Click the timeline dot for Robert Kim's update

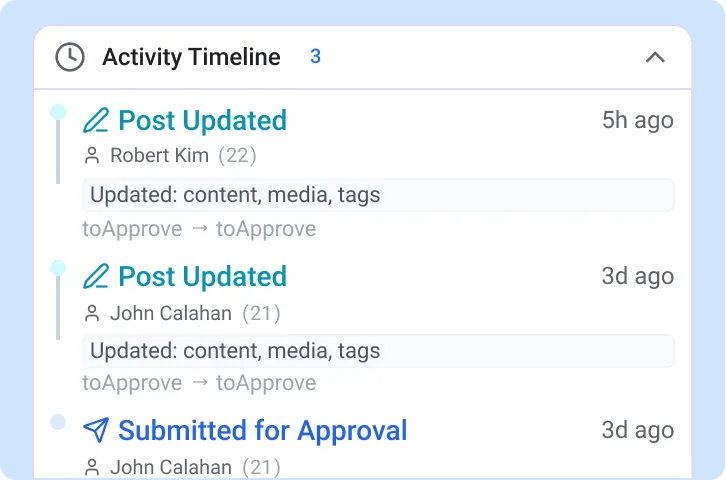point(58,112)
